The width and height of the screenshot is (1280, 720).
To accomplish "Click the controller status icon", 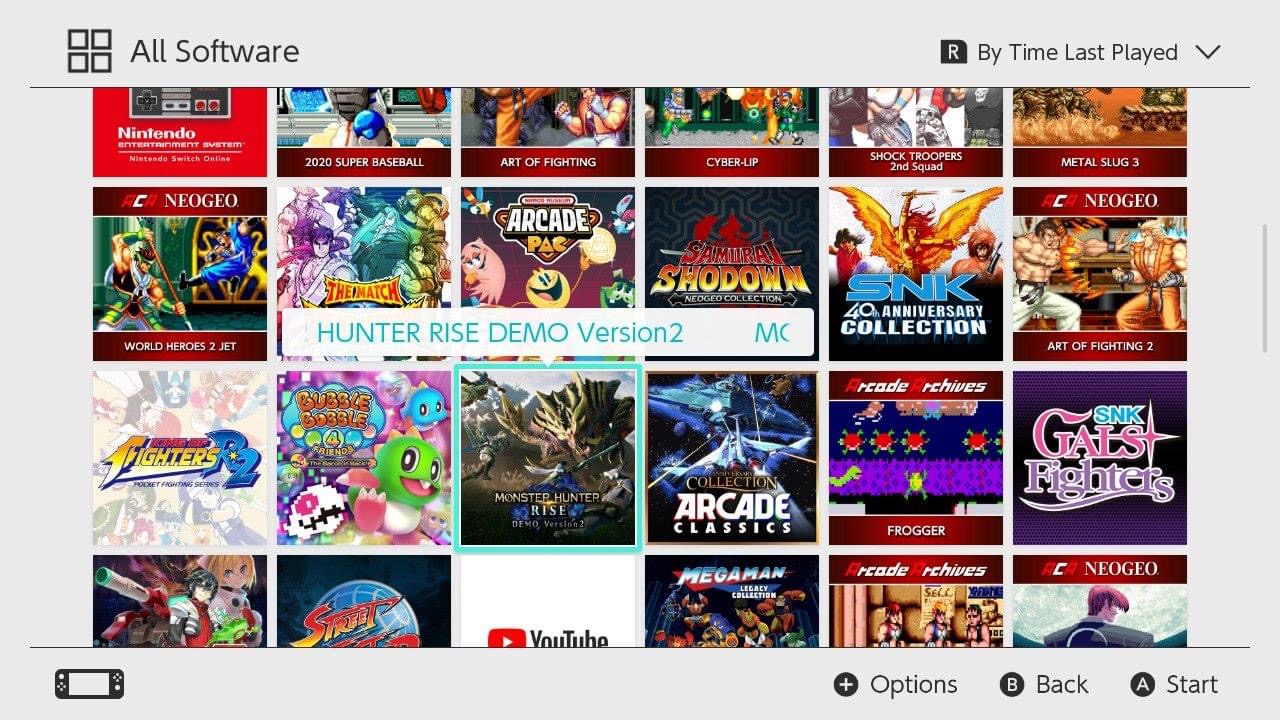I will point(90,684).
